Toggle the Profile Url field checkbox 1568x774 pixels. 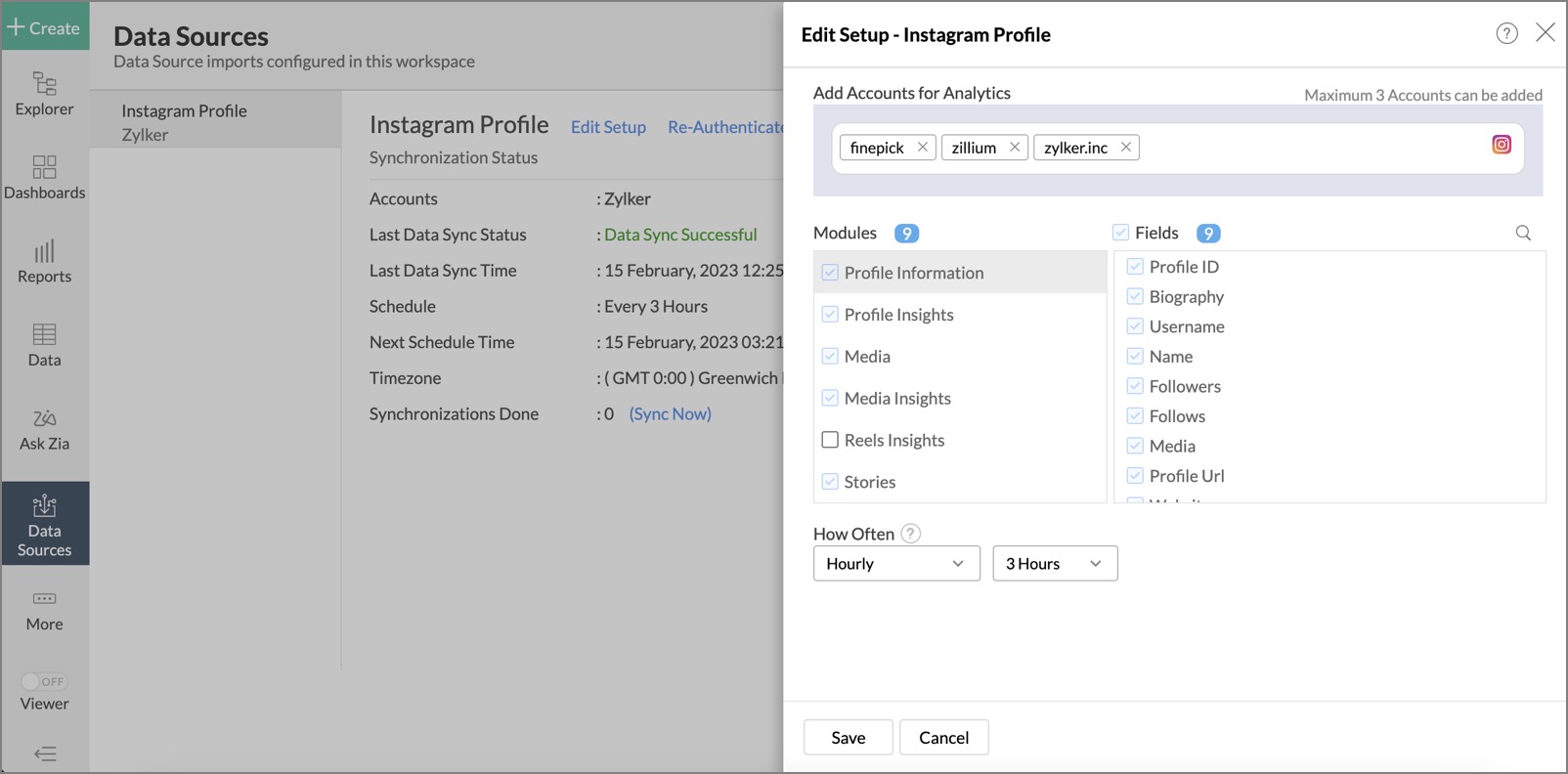click(1135, 475)
